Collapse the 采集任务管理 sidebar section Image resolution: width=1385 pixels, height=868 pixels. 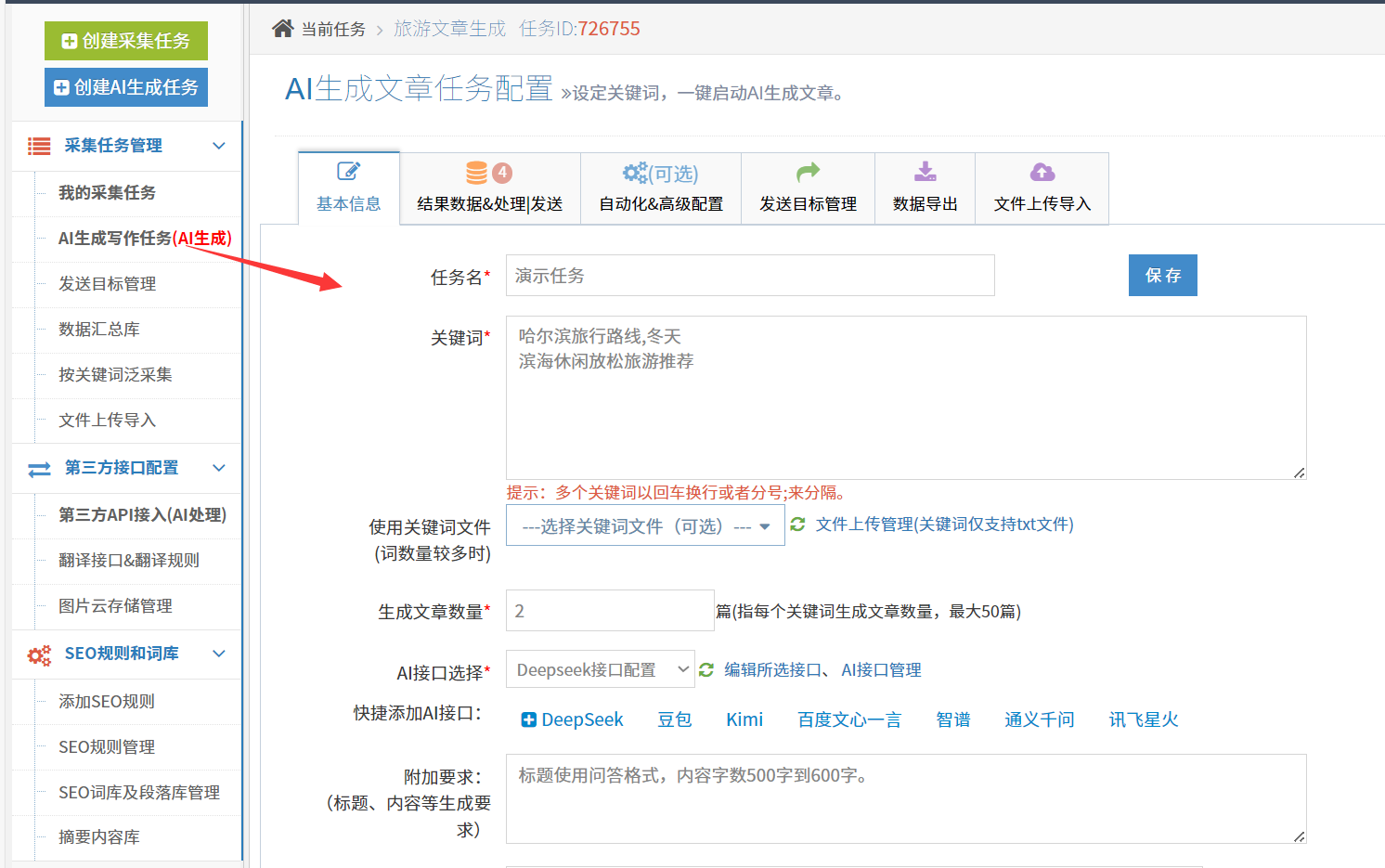(219, 146)
